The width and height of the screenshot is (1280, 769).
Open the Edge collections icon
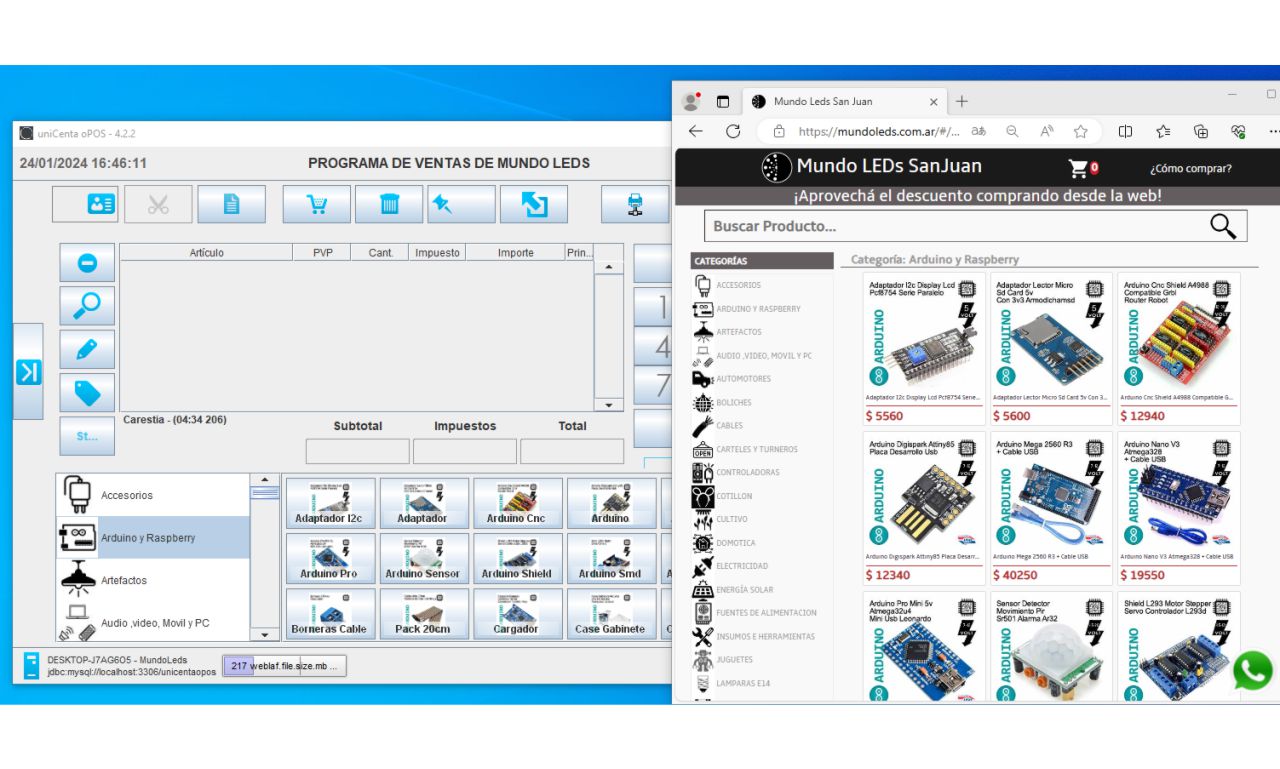point(1201,131)
